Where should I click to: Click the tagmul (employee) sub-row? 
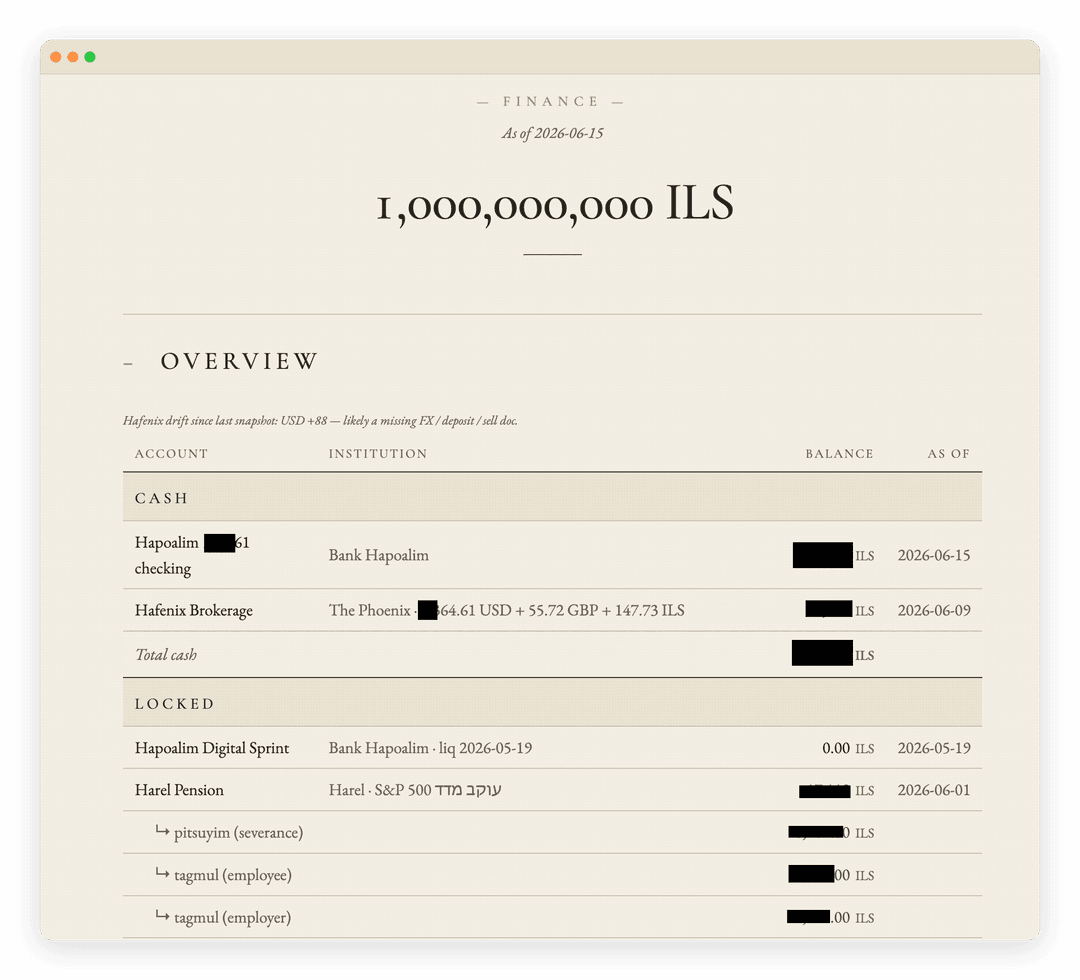(x=552, y=875)
